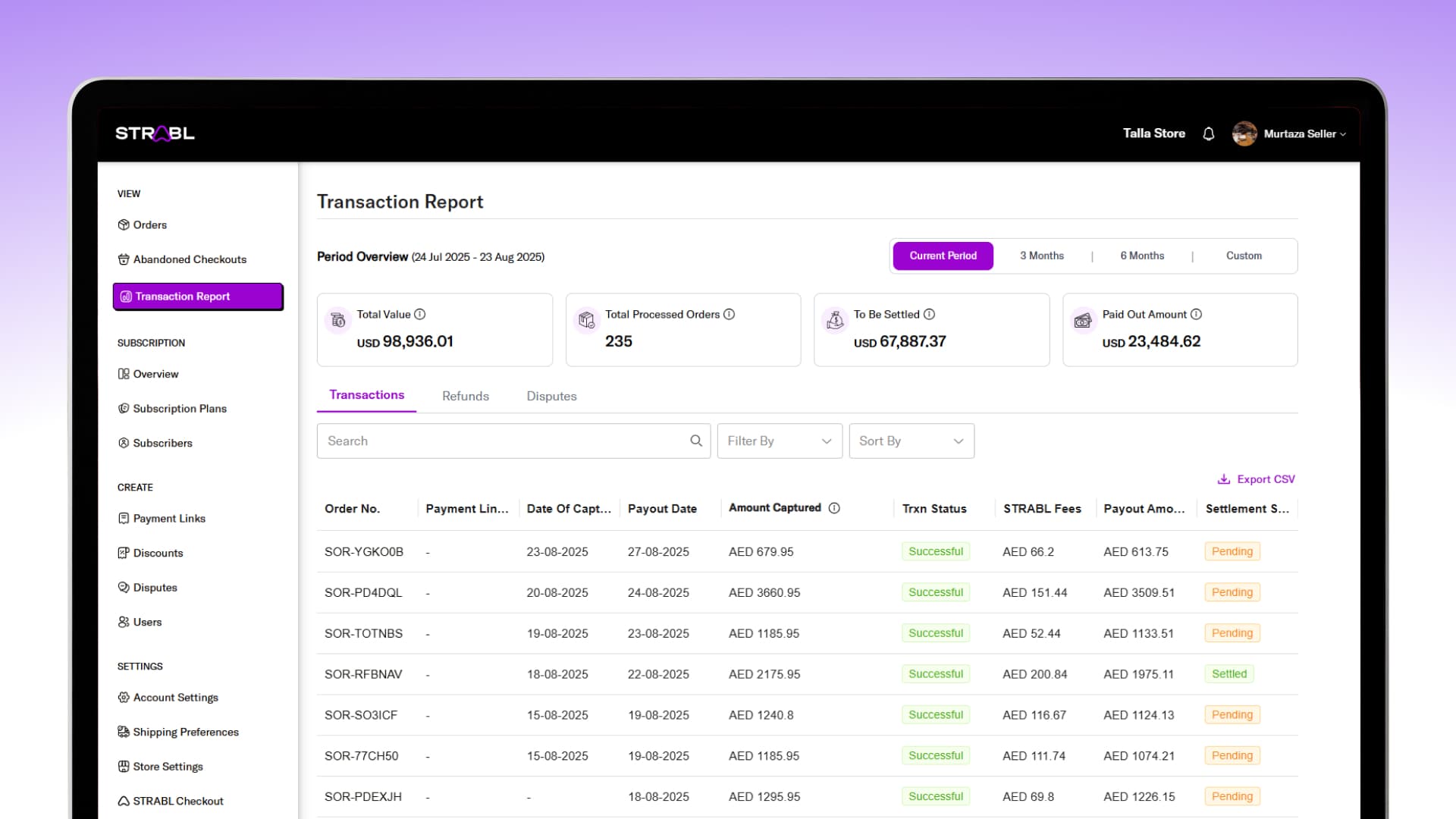Switch period to 3 Months
The width and height of the screenshot is (1456, 819).
click(x=1041, y=256)
